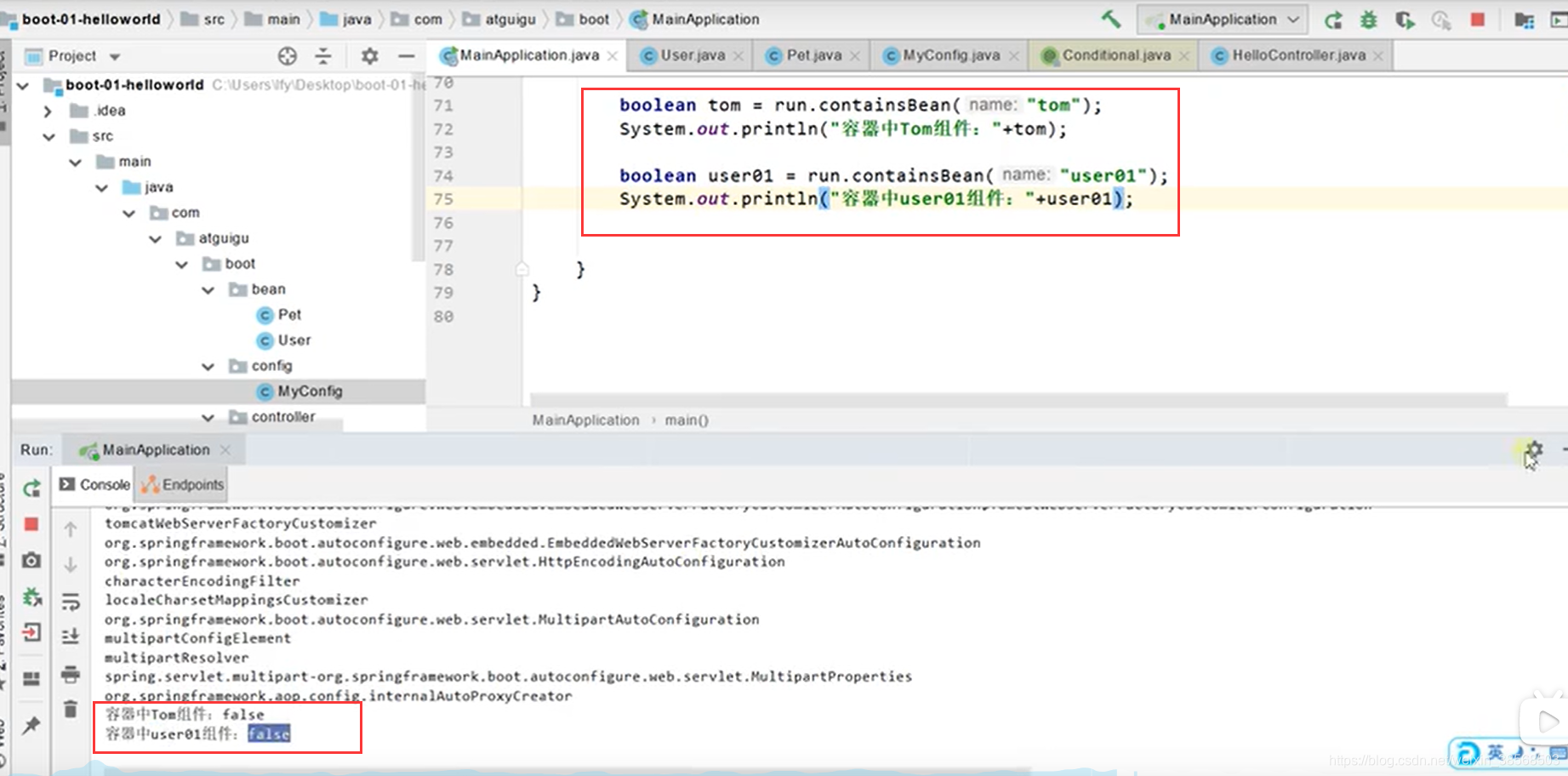The width and height of the screenshot is (1568, 776).
Task: Click the pin tab icon in Run panel
Action: 31,725
